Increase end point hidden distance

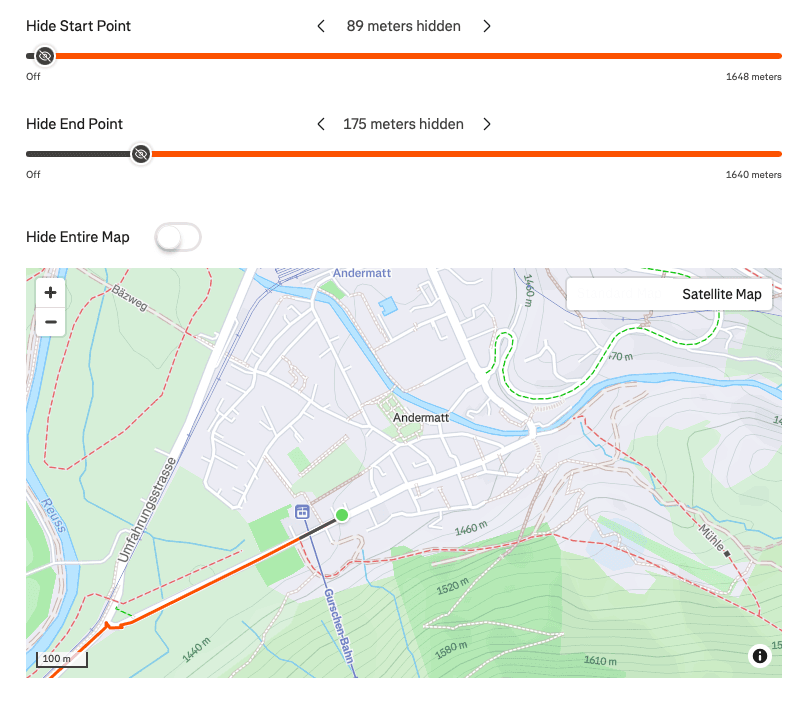click(487, 124)
